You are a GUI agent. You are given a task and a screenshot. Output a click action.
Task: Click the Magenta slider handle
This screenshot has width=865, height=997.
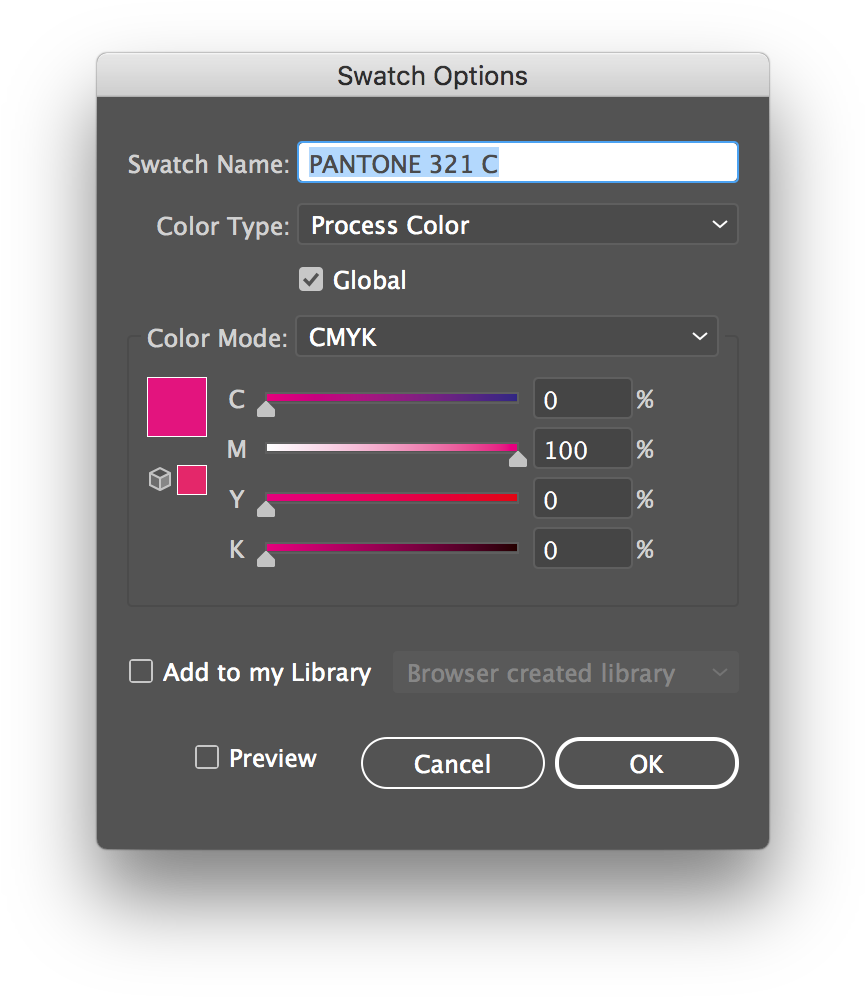pyautogui.click(x=518, y=458)
